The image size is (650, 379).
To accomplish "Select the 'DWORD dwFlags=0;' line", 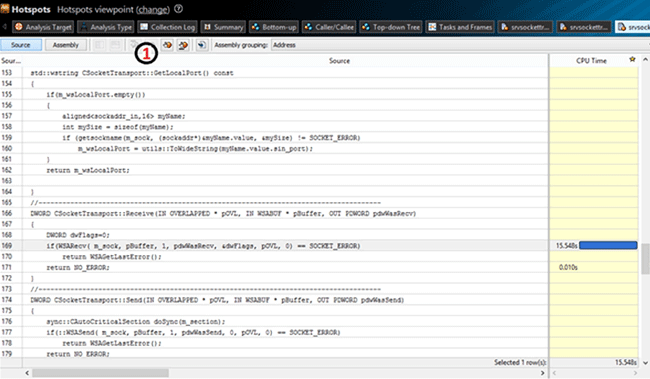I will 78,235.
